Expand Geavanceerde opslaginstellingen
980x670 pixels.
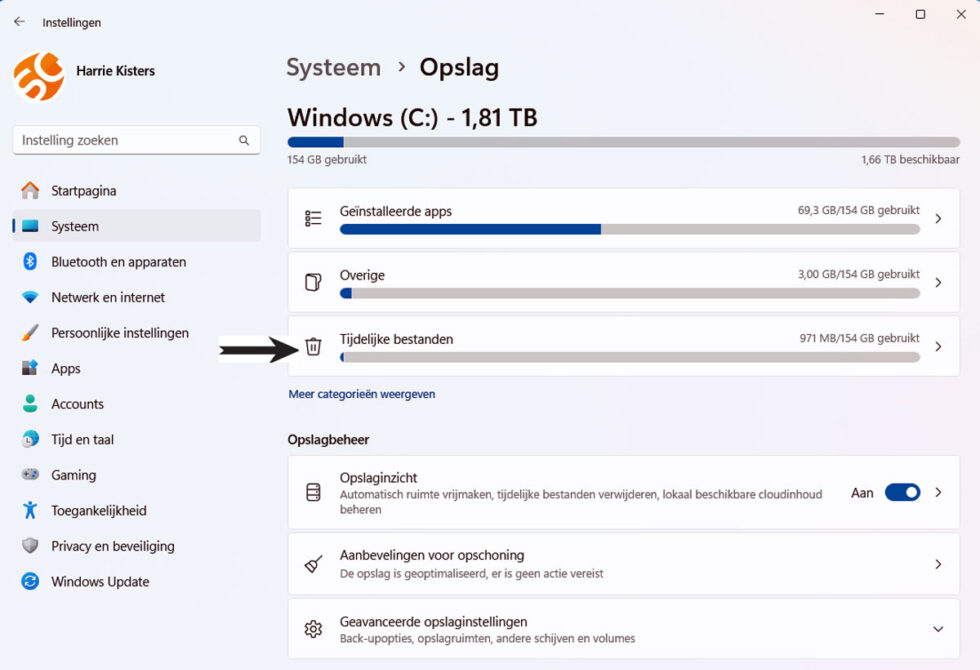point(938,628)
